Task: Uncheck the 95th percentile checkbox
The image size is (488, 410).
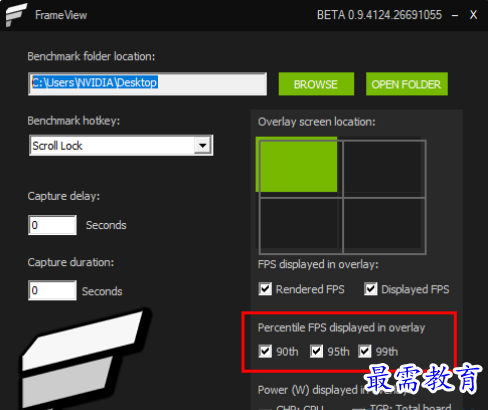Action: (316, 351)
